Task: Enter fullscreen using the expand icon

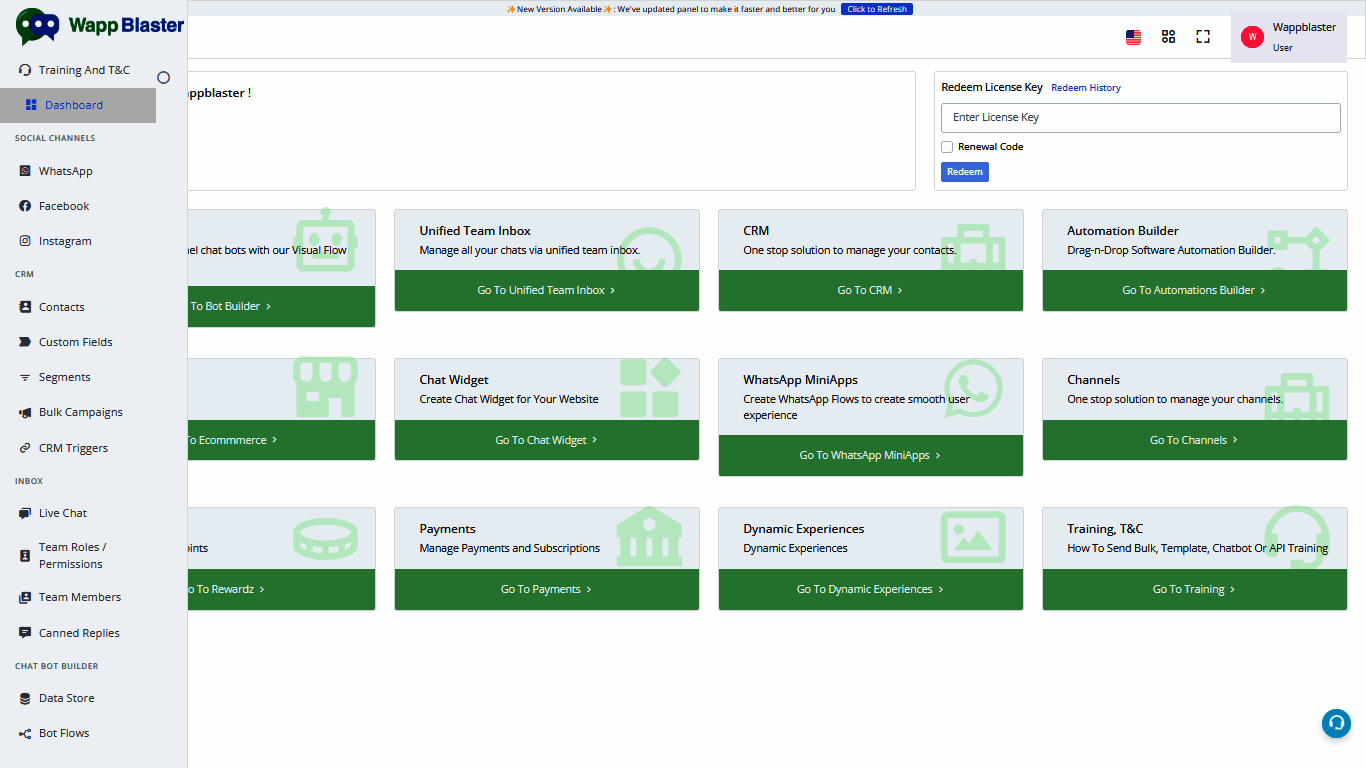Action: [1203, 36]
